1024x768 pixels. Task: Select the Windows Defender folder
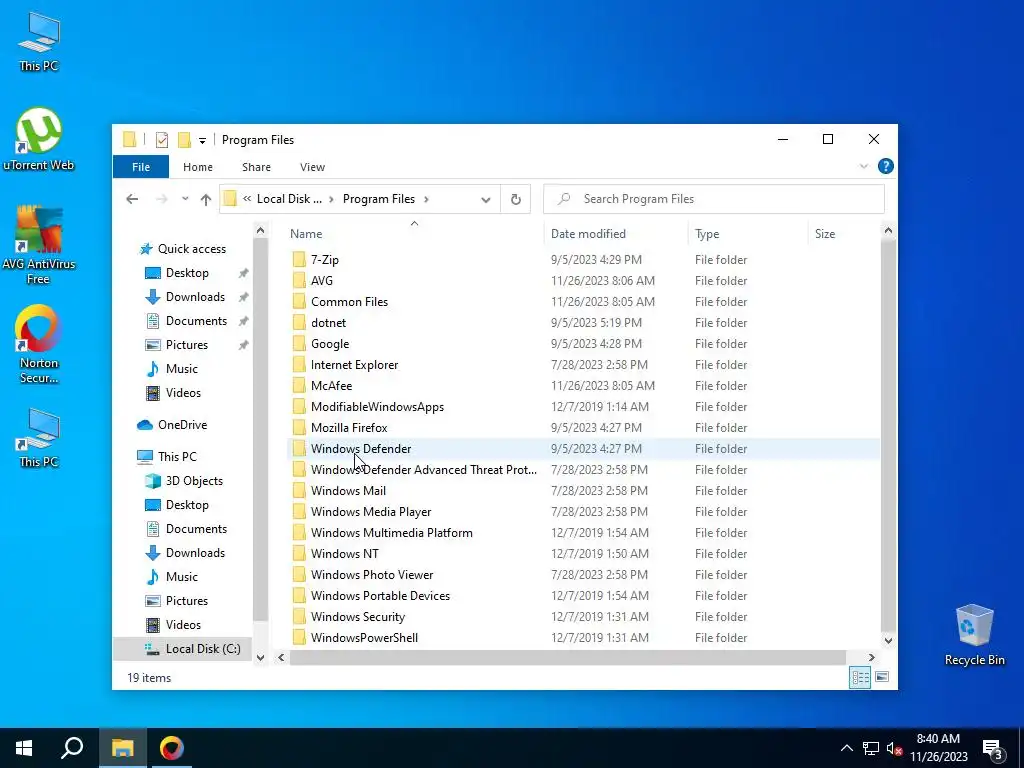583,449
